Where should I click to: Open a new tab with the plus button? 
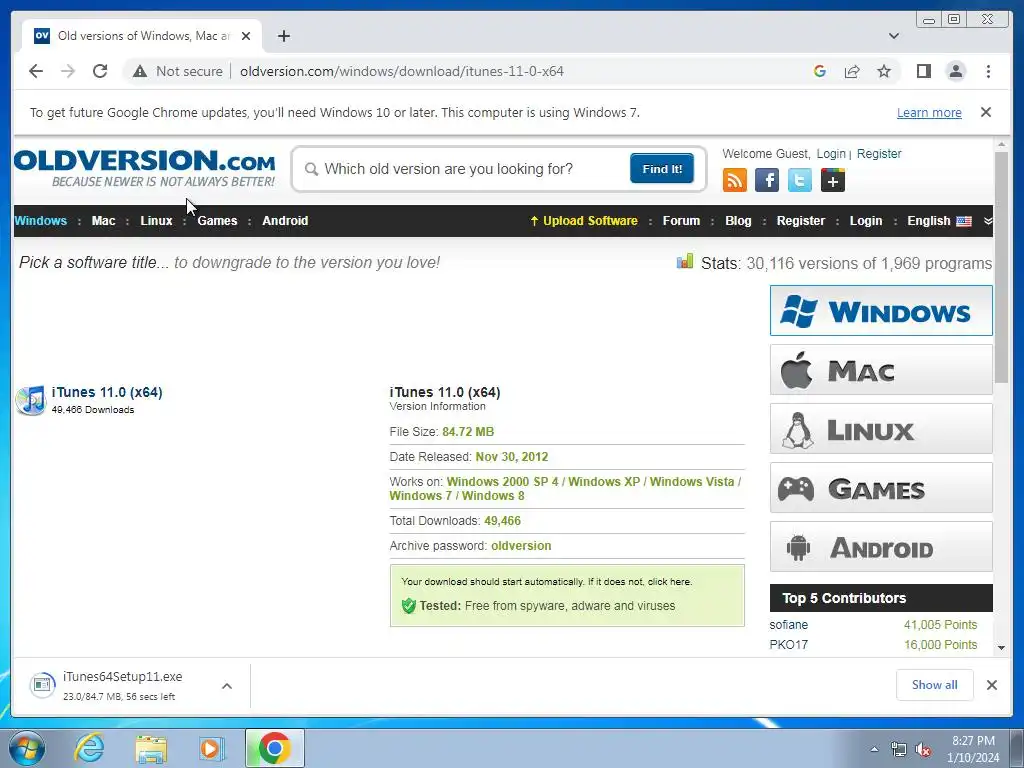[283, 36]
